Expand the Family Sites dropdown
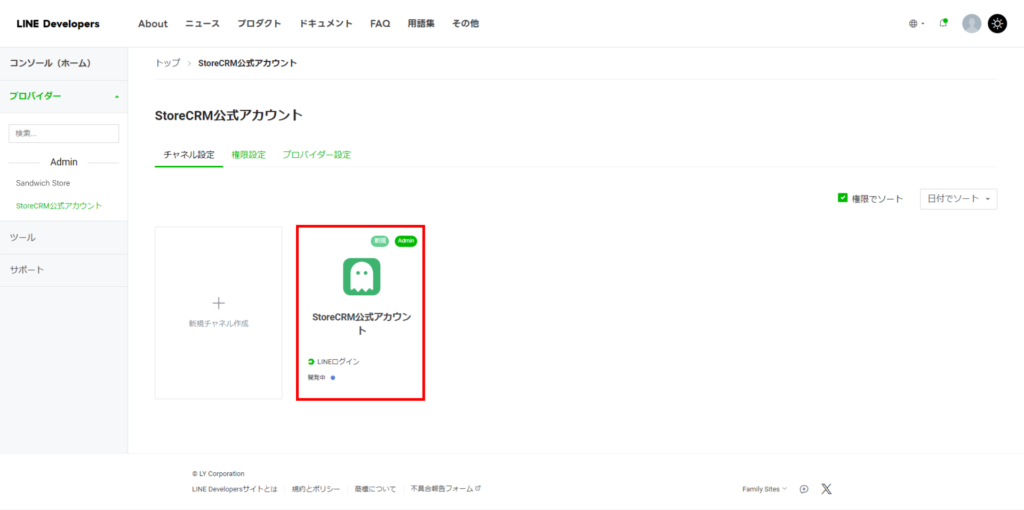 [x=765, y=489]
